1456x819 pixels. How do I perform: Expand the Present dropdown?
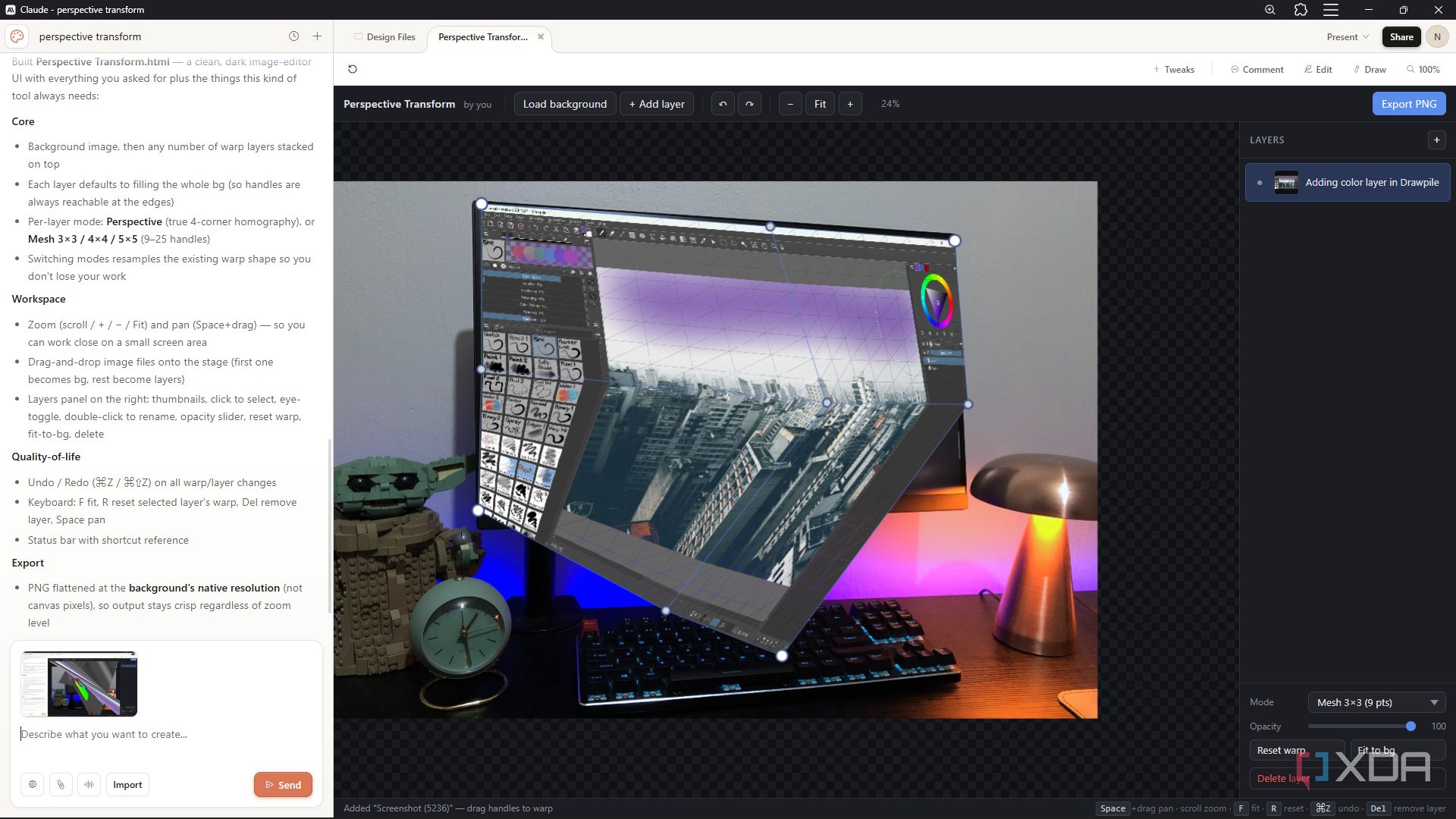point(1348,37)
